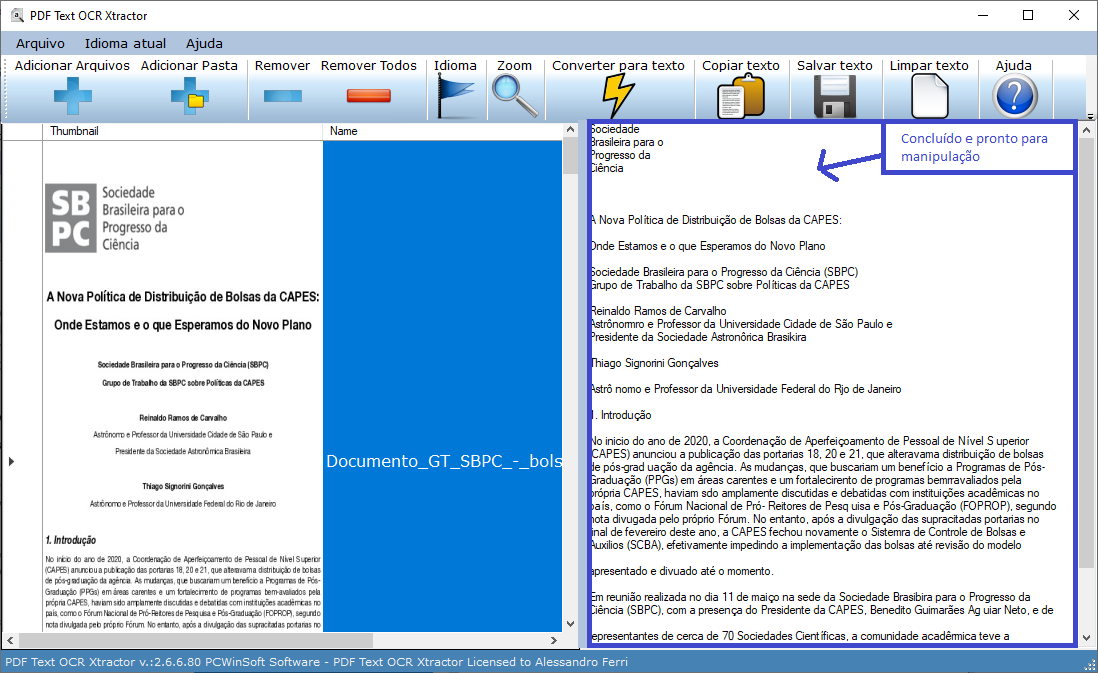Click the file list scroll left arrow
Viewport: 1098px width, 673px height.
point(10,640)
